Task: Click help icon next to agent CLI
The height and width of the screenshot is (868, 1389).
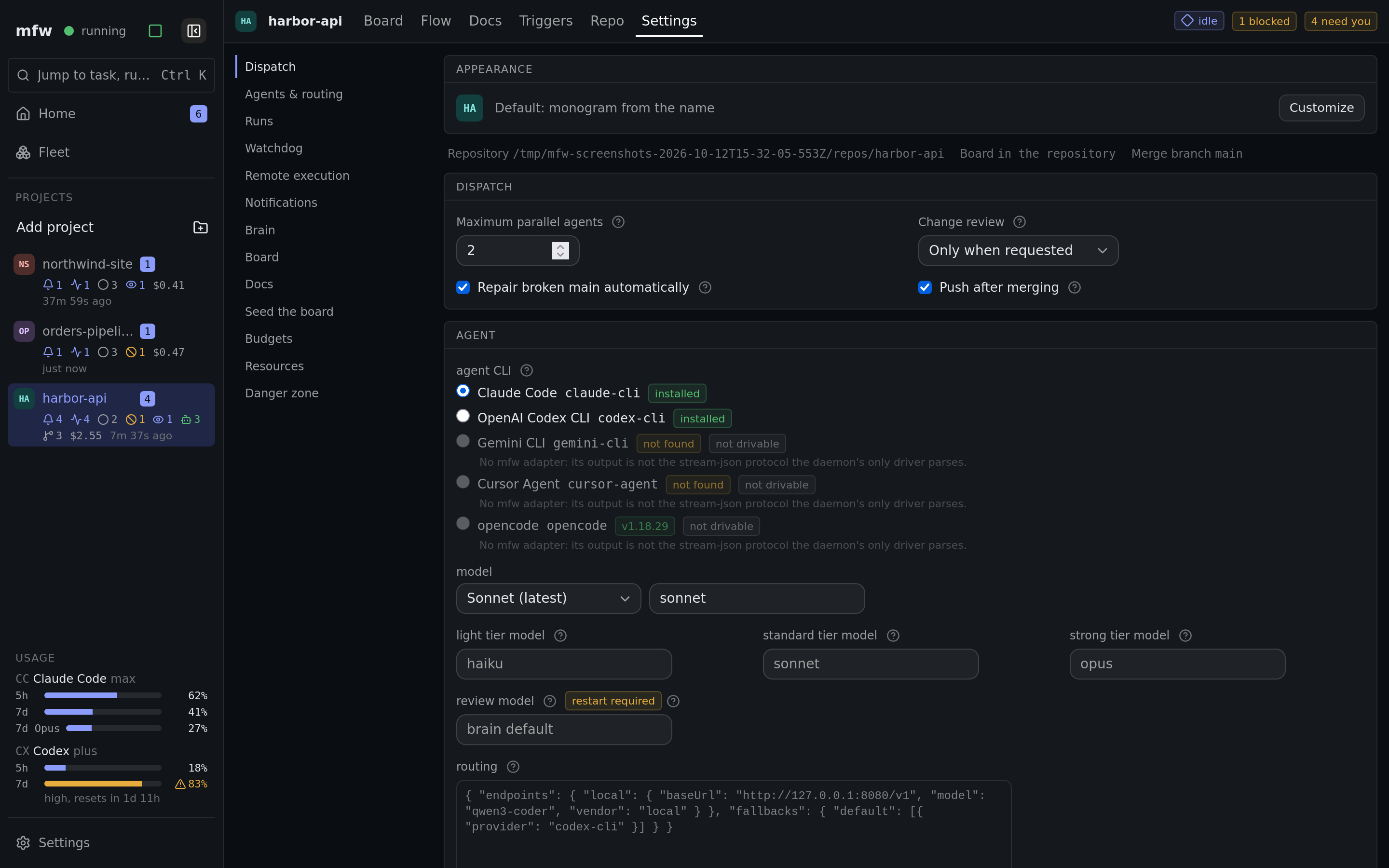Action: (x=526, y=371)
